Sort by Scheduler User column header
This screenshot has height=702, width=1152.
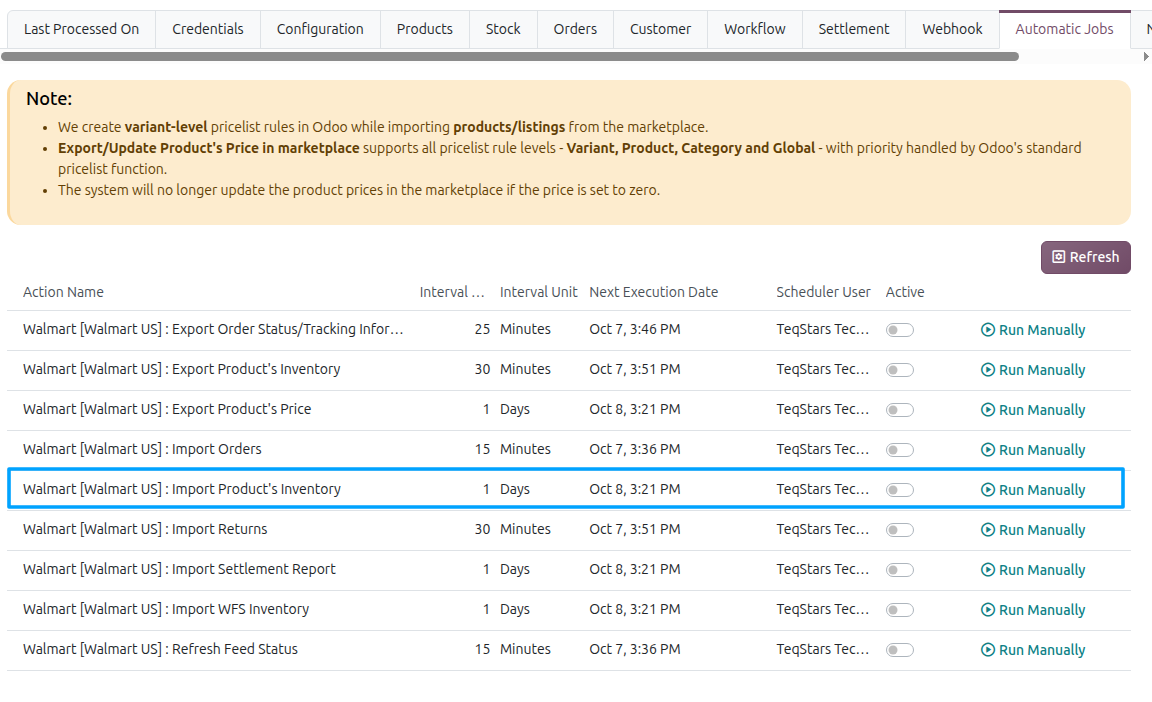[823, 292]
